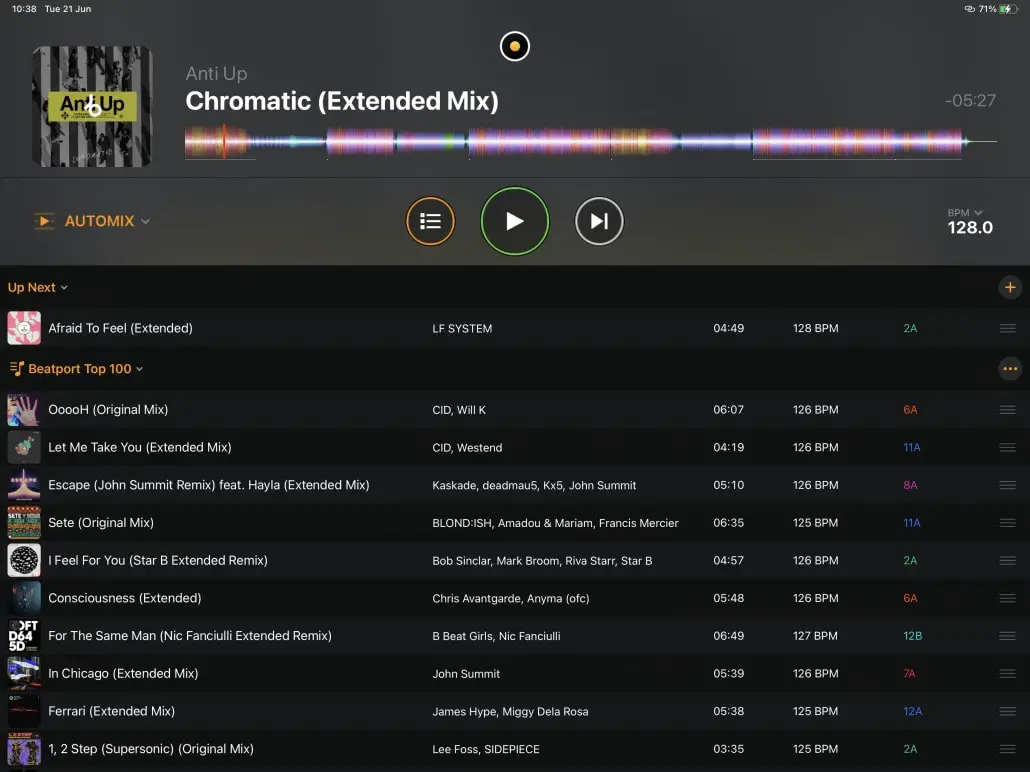Screen dimensions: 1030x772
Task: Tap the Consciousness track artwork
Action: (24, 598)
